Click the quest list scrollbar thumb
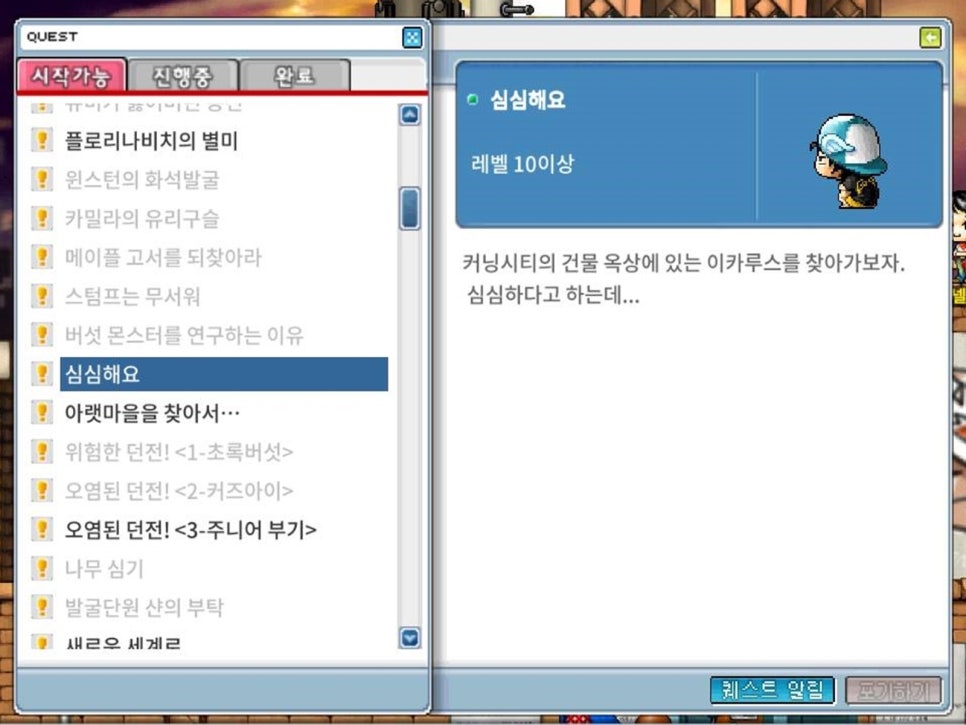 coord(410,208)
